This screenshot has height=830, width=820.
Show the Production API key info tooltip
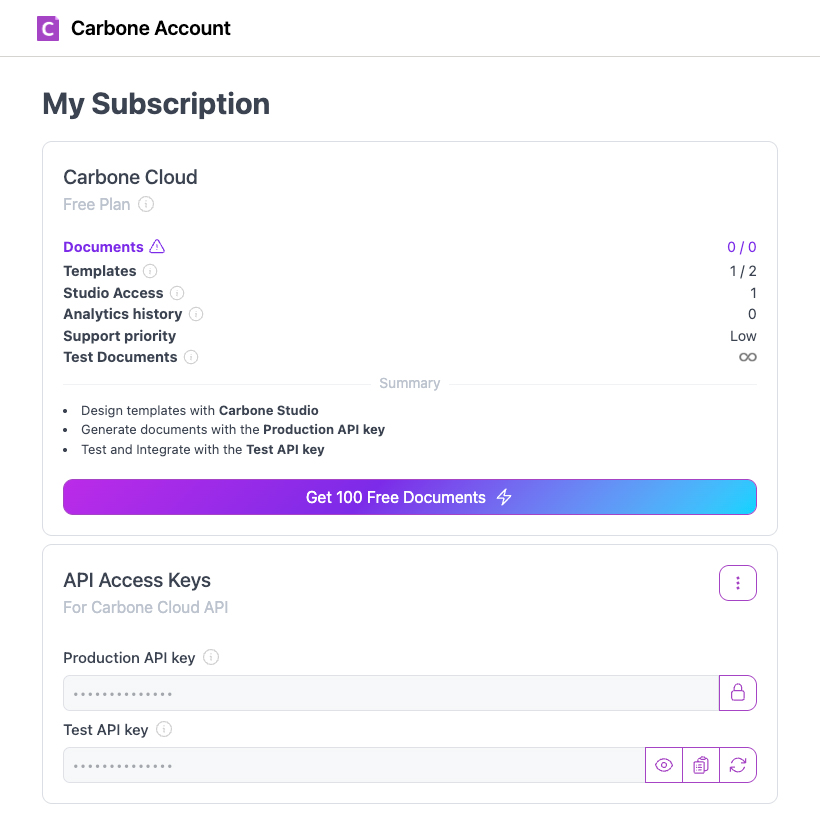211,657
